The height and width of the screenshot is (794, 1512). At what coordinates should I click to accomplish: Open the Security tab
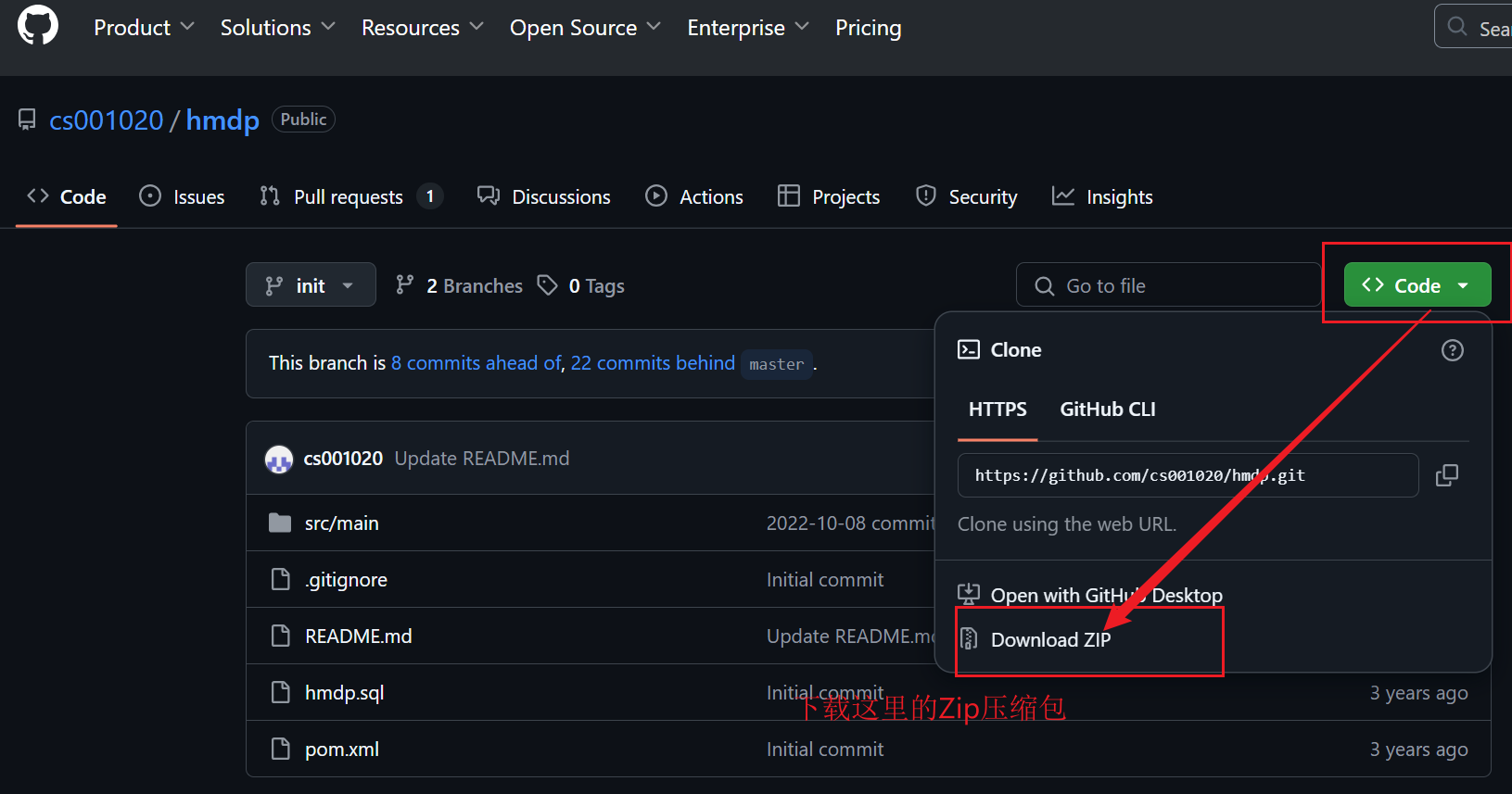(x=966, y=196)
